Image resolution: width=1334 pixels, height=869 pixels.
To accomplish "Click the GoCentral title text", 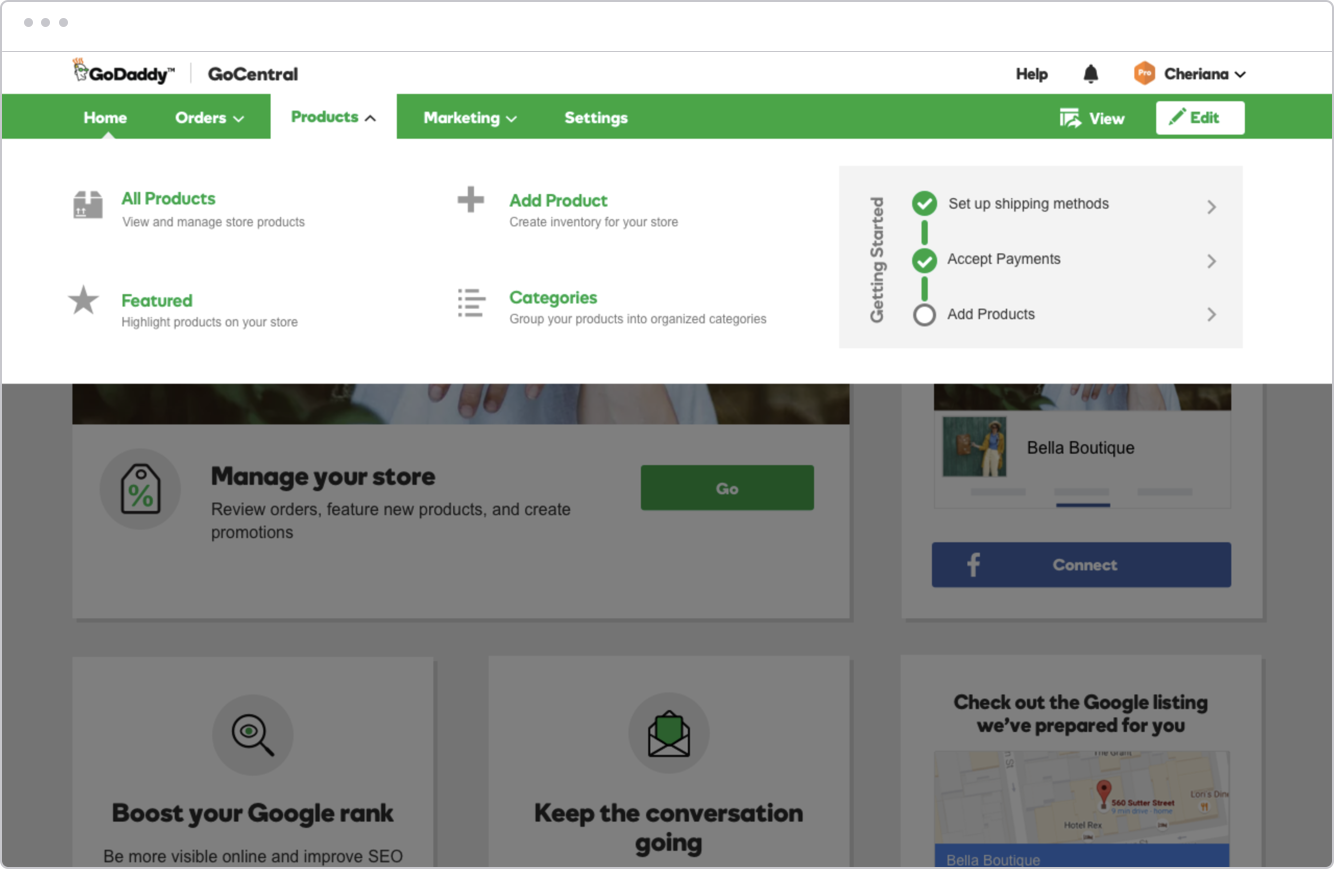I will click(253, 74).
